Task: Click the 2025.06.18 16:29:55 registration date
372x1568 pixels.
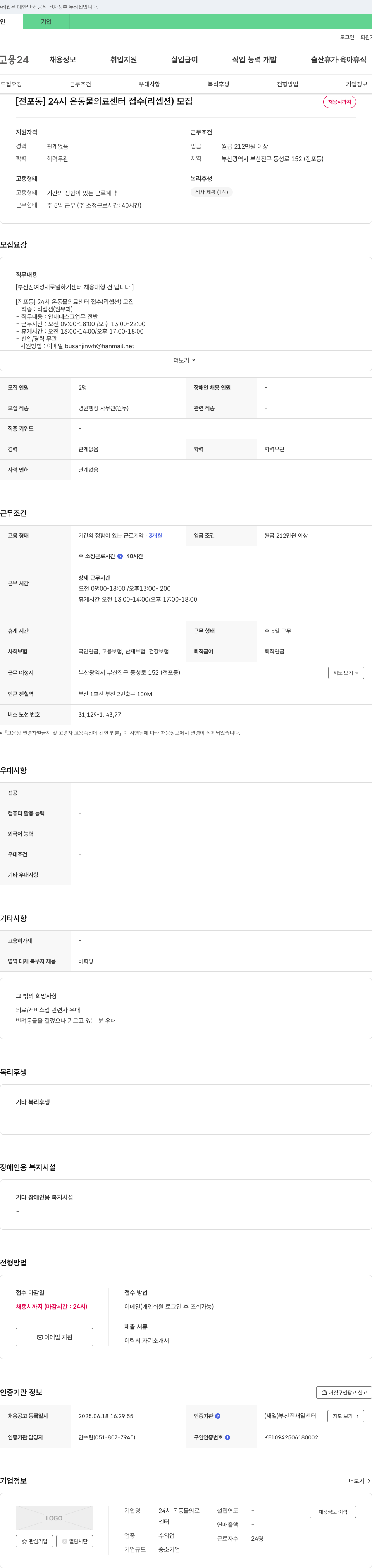Action: pyautogui.click(x=106, y=1416)
